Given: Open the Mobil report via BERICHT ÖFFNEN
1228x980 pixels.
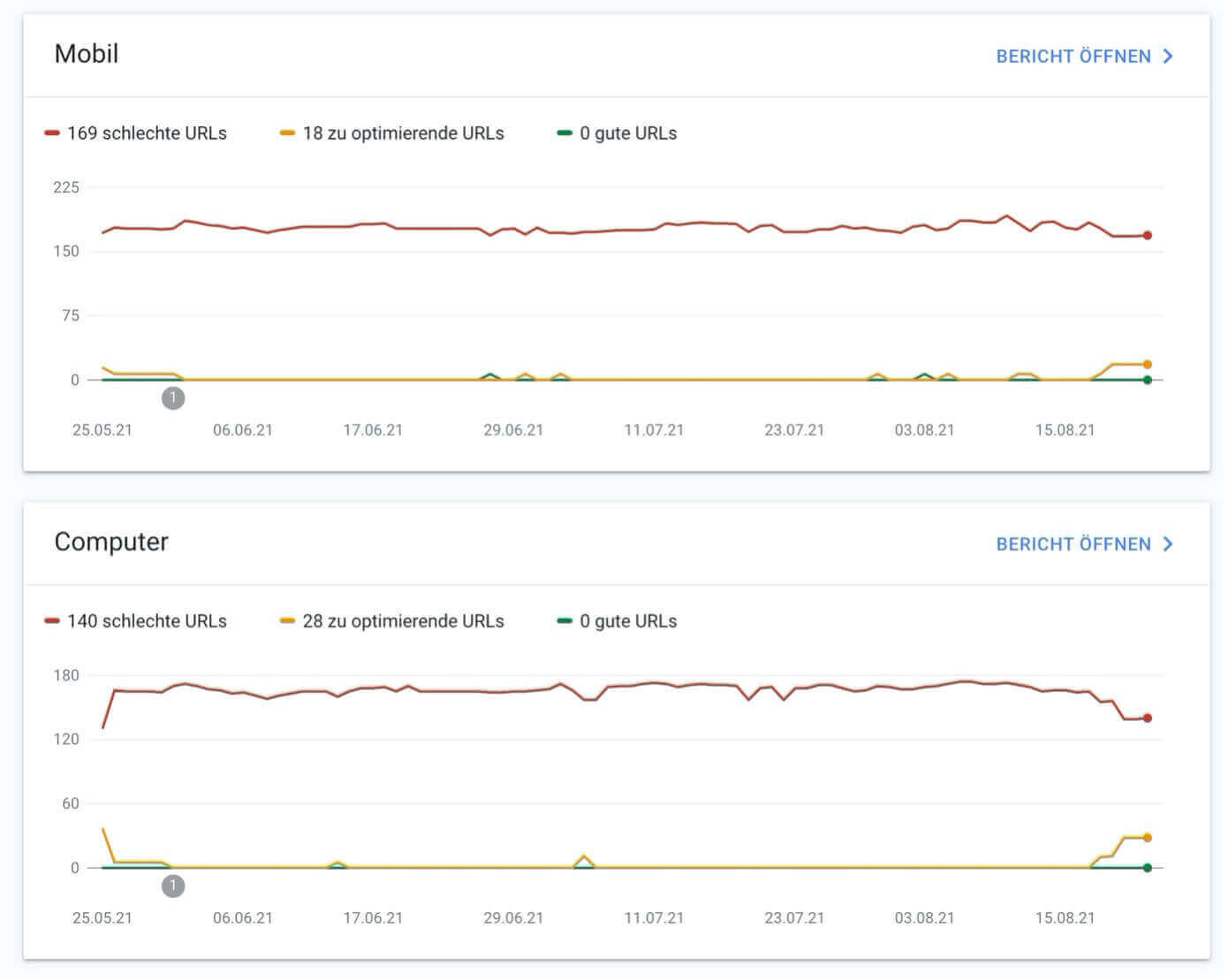Looking at the screenshot, I should click(1084, 57).
